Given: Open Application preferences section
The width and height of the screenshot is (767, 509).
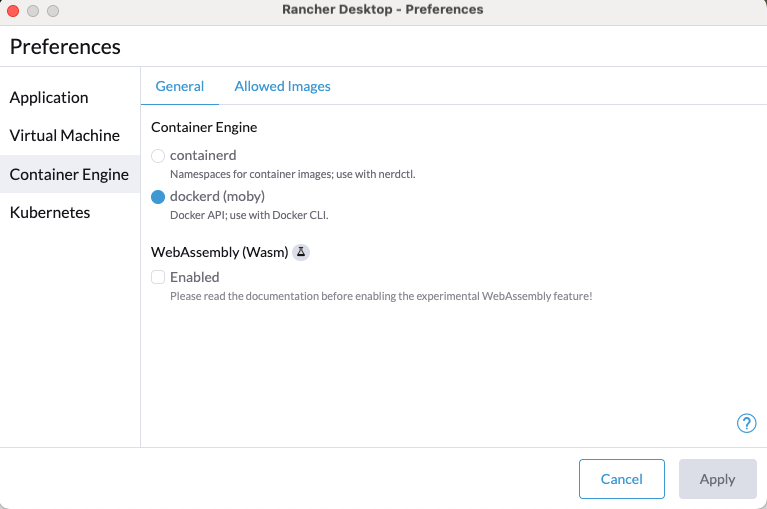Looking at the screenshot, I should pyautogui.click(x=49, y=97).
